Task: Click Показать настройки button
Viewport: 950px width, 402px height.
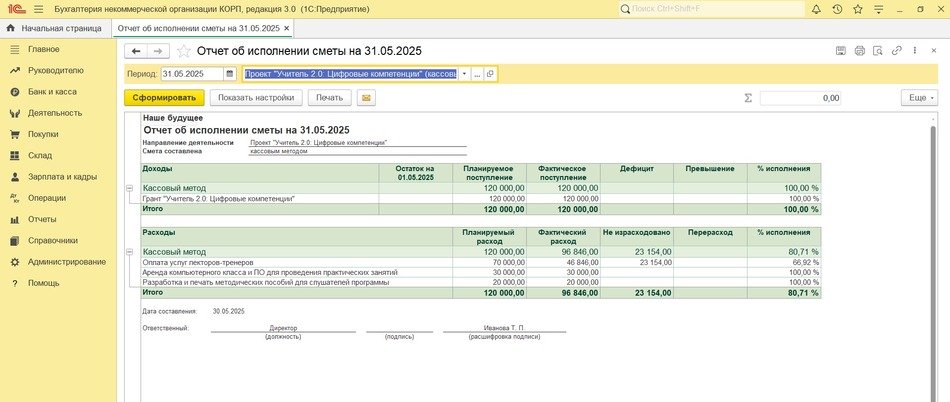Action: pos(257,98)
